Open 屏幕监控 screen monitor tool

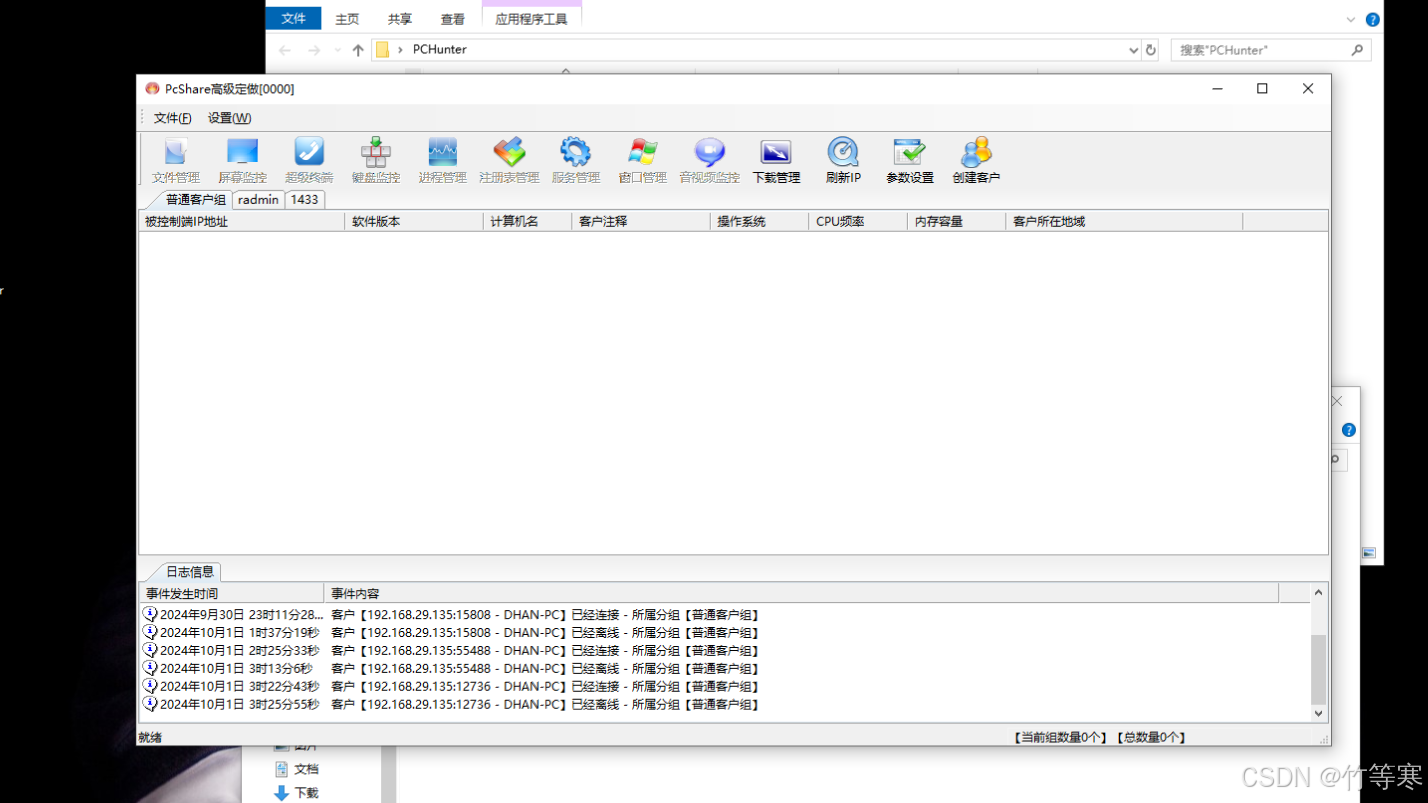[242, 161]
